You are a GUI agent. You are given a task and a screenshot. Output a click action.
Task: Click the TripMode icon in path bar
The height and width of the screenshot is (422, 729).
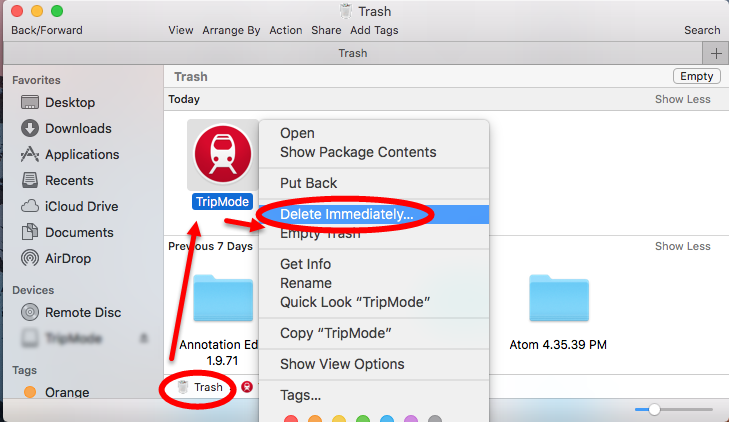(247, 387)
